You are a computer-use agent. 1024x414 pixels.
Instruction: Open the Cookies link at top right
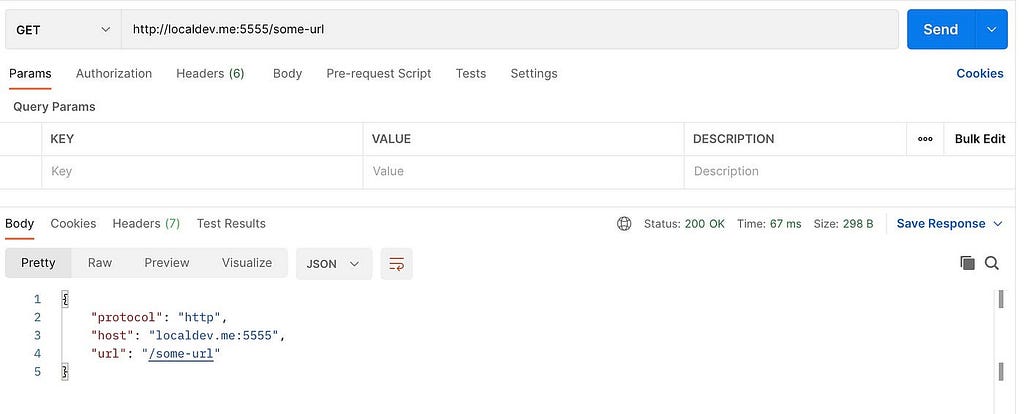coord(980,74)
